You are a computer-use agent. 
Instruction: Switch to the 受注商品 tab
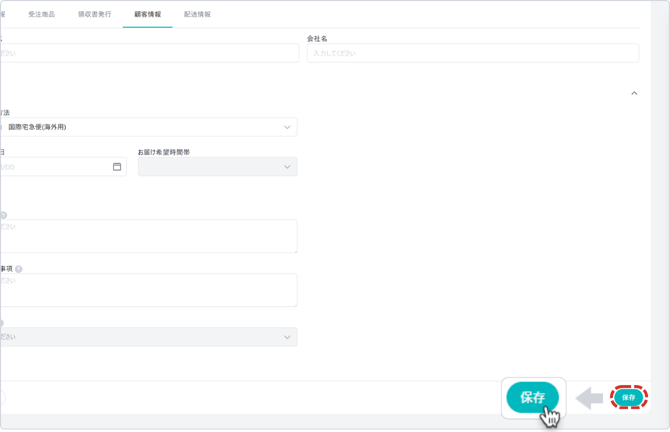pos(41,14)
